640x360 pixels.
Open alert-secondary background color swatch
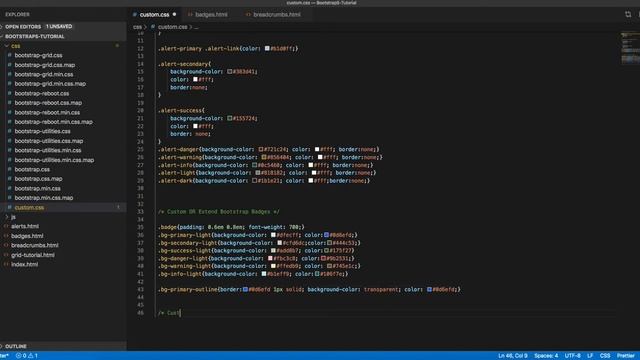(230, 71)
